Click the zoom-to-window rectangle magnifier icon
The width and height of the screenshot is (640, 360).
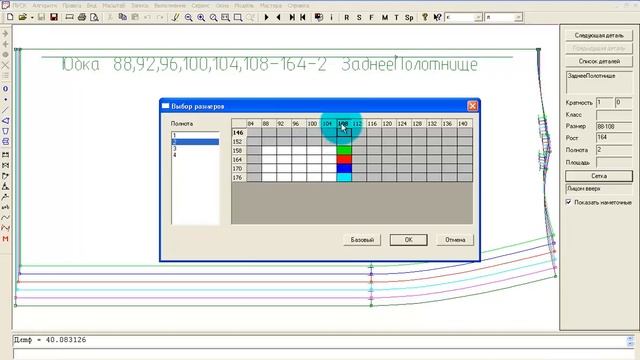tap(226, 18)
